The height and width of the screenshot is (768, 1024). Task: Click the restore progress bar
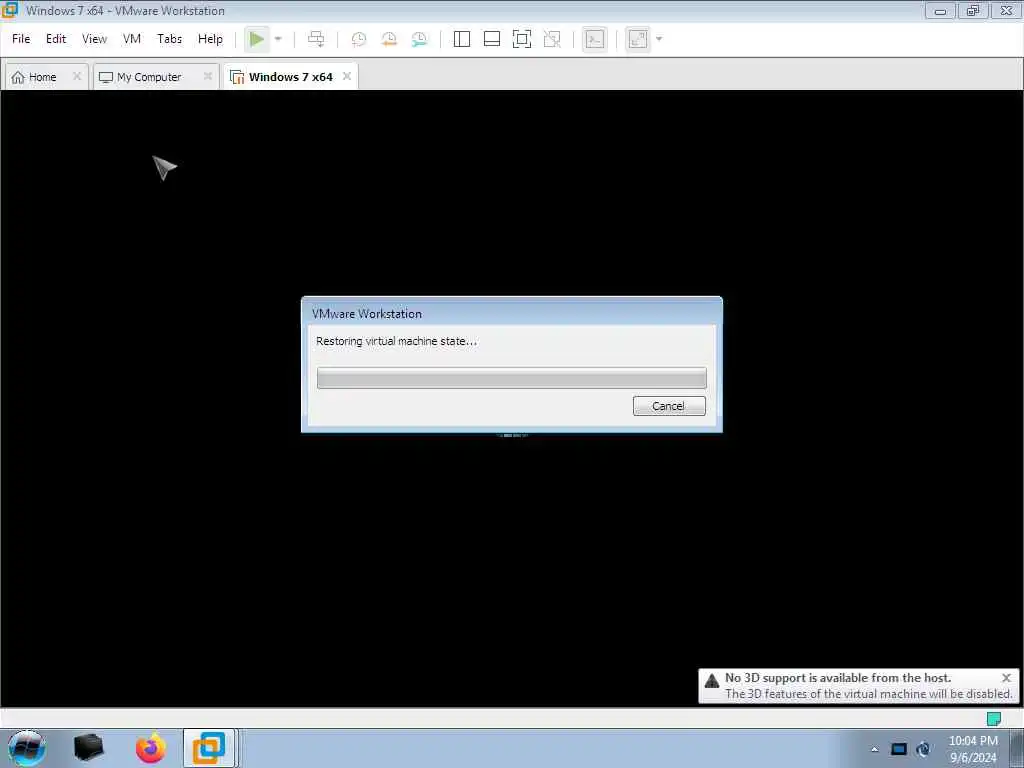[x=511, y=377]
